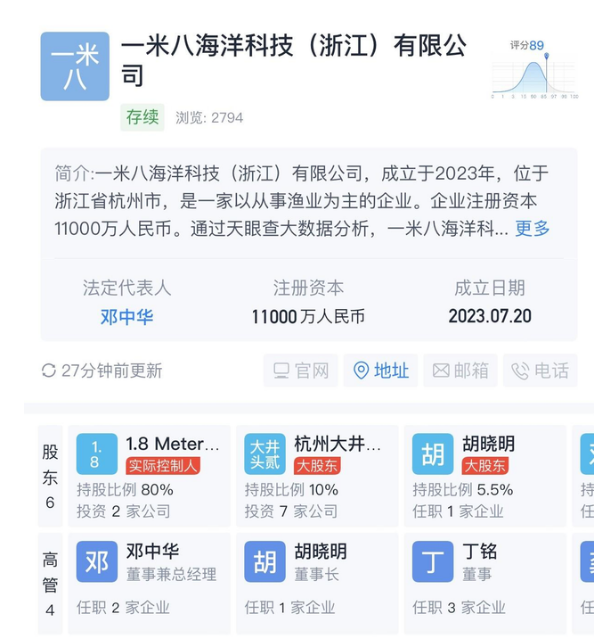Screen dimensions: 606x643
Task: Click the 丁 executive avatar icon
Action: (433, 561)
